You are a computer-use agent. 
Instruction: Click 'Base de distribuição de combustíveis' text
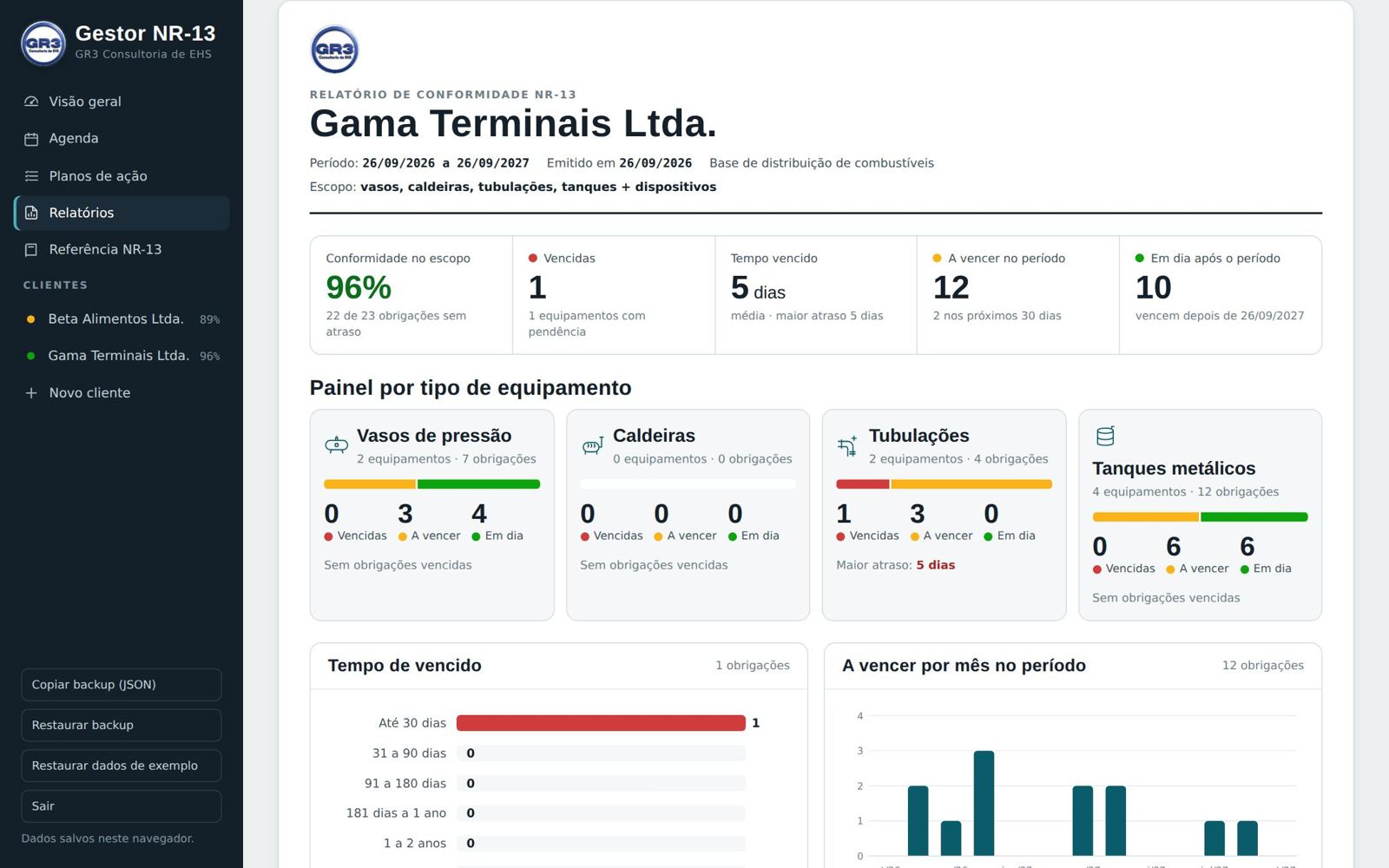coord(821,163)
